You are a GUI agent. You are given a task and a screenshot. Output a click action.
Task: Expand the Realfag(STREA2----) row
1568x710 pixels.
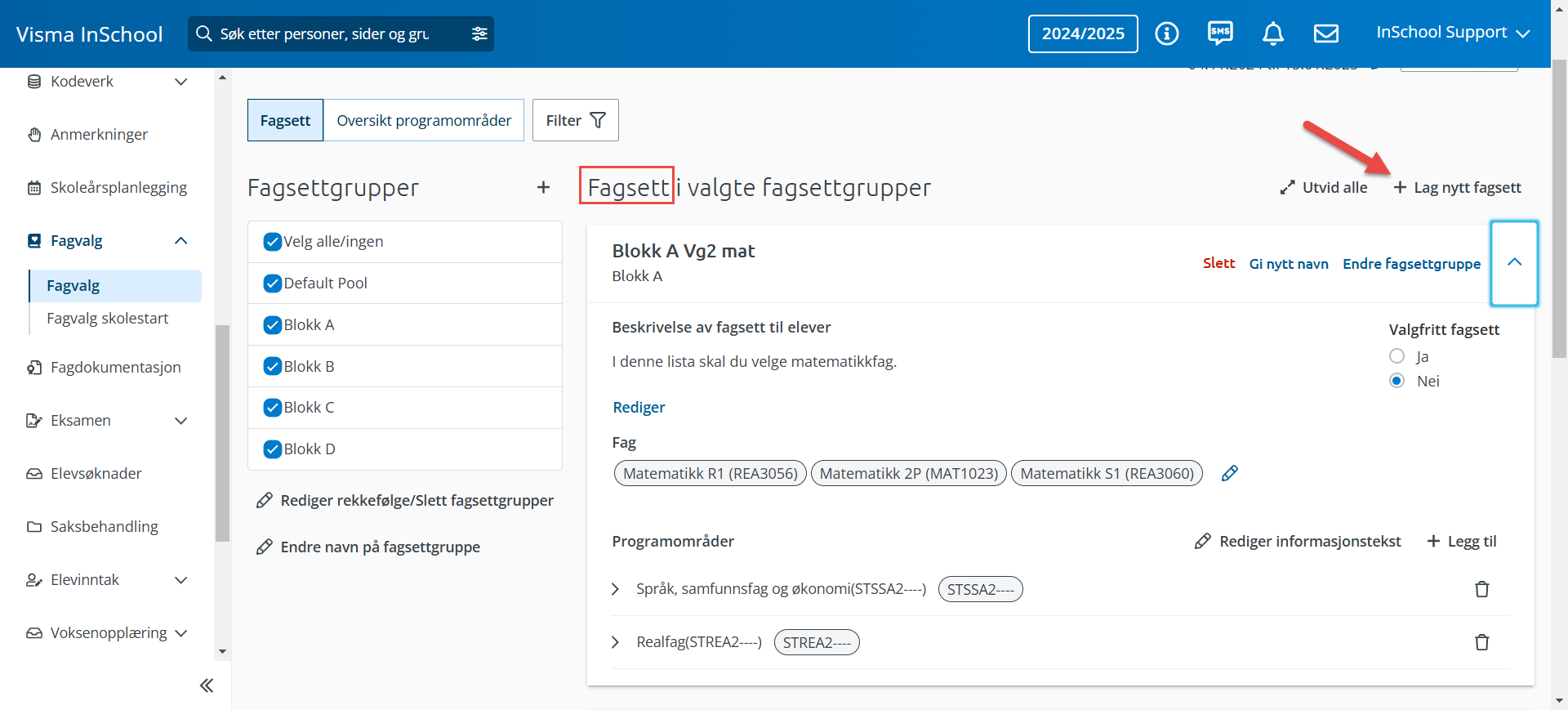(616, 642)
